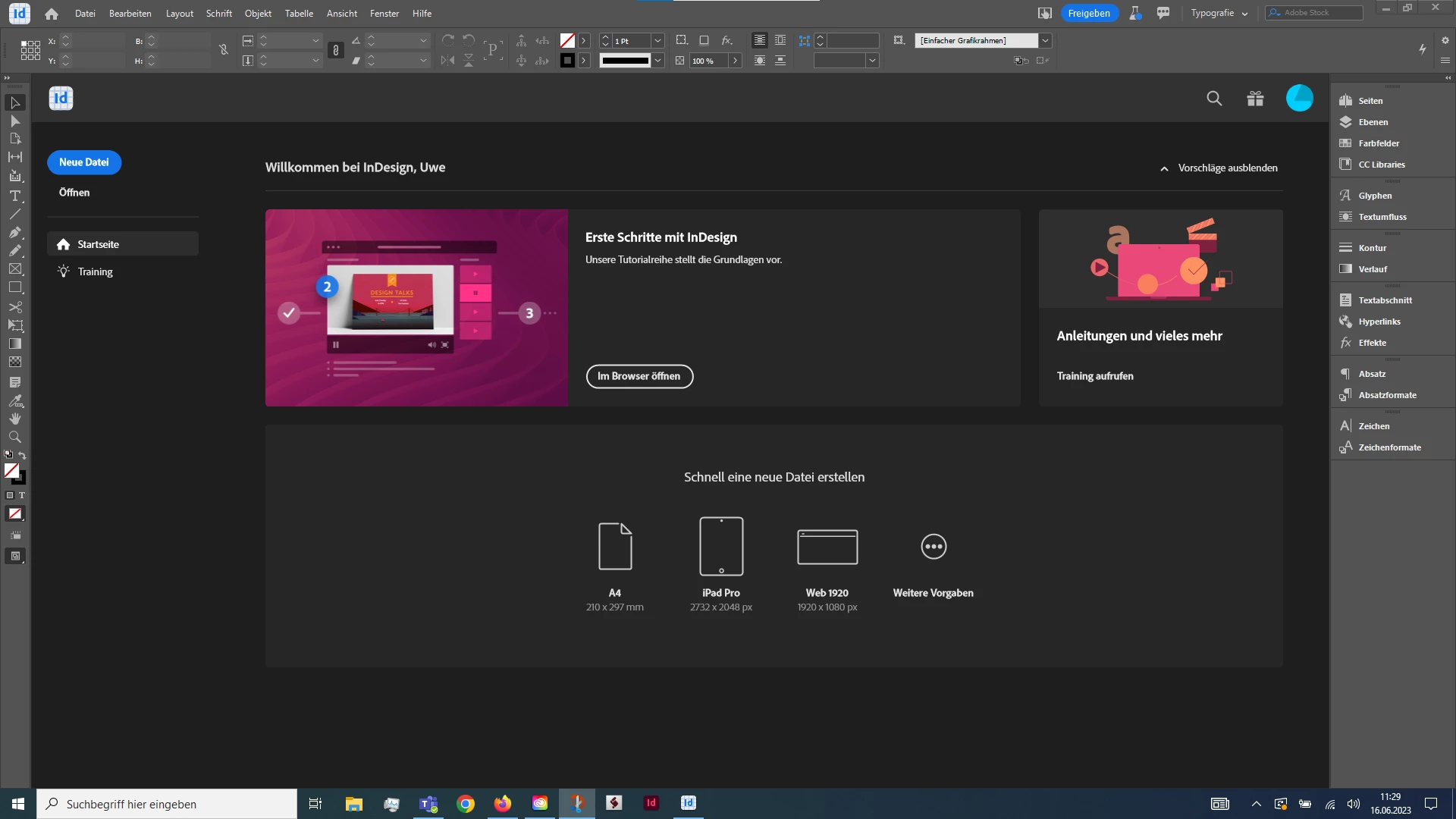The width and height of the screenshot is (1456, 819).
Task: Select the Pen tool
Action: coord(15,232)
